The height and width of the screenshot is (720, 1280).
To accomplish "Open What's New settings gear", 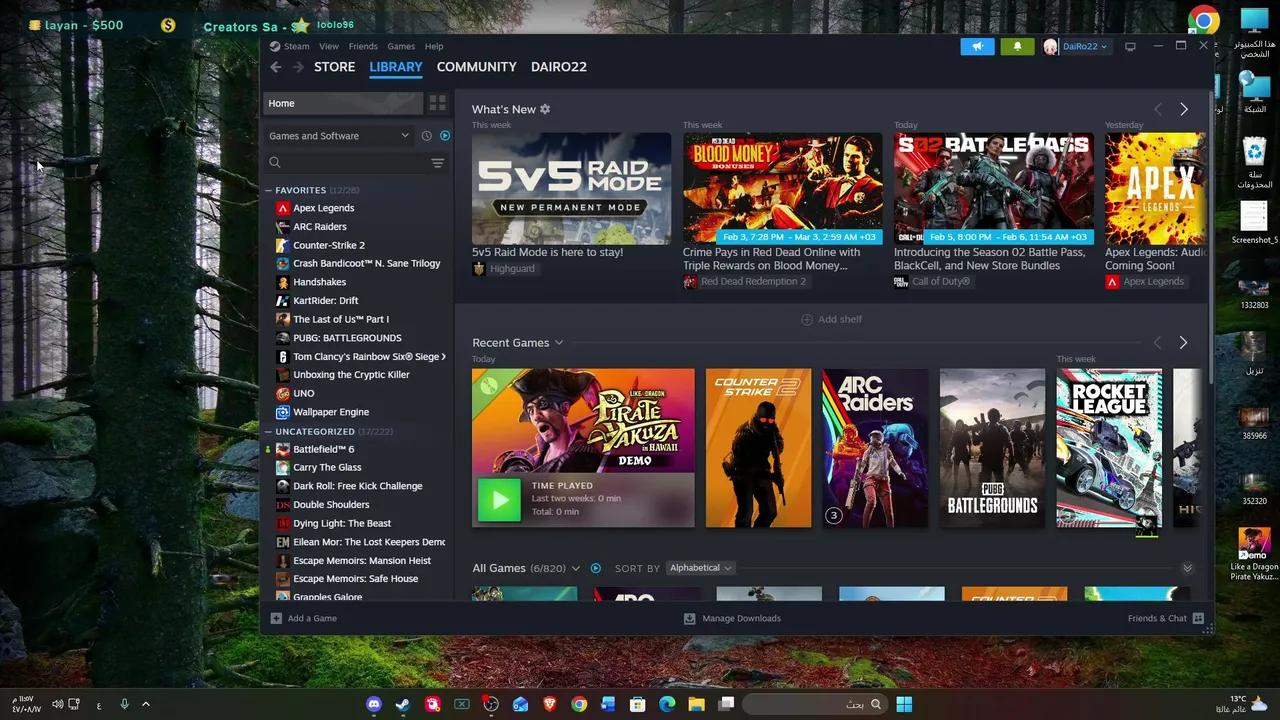I will [545, 109].
